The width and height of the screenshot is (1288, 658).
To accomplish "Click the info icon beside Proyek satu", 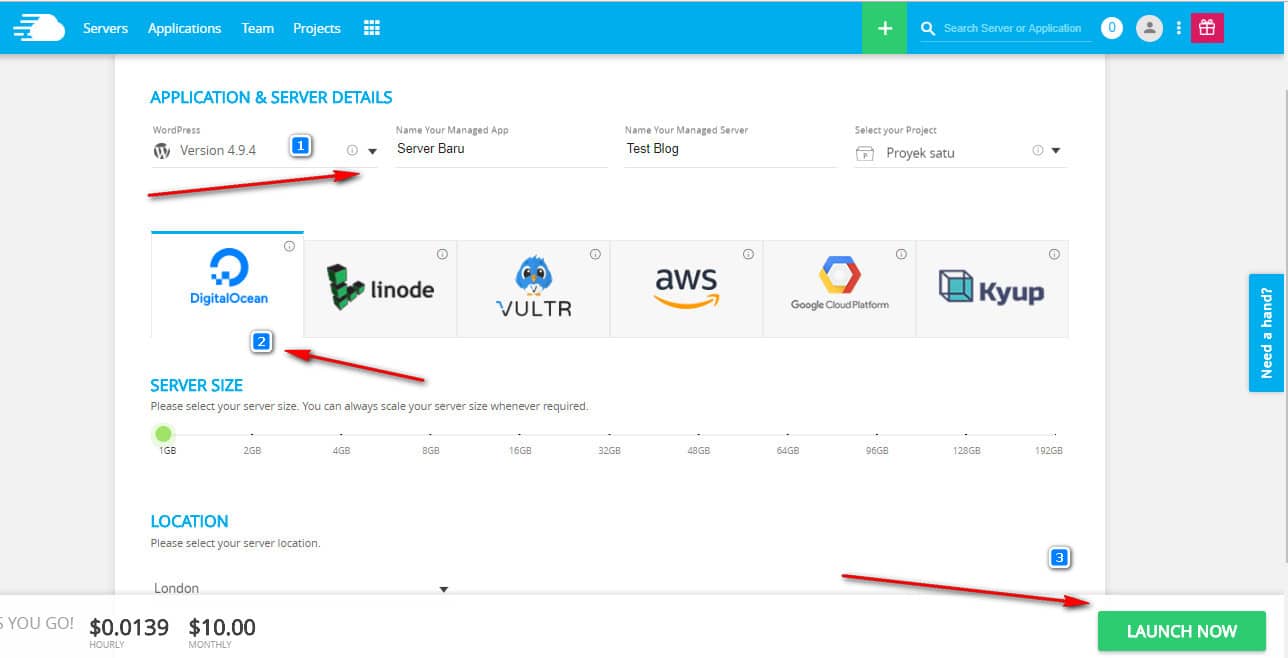I will coord(1038,151).
